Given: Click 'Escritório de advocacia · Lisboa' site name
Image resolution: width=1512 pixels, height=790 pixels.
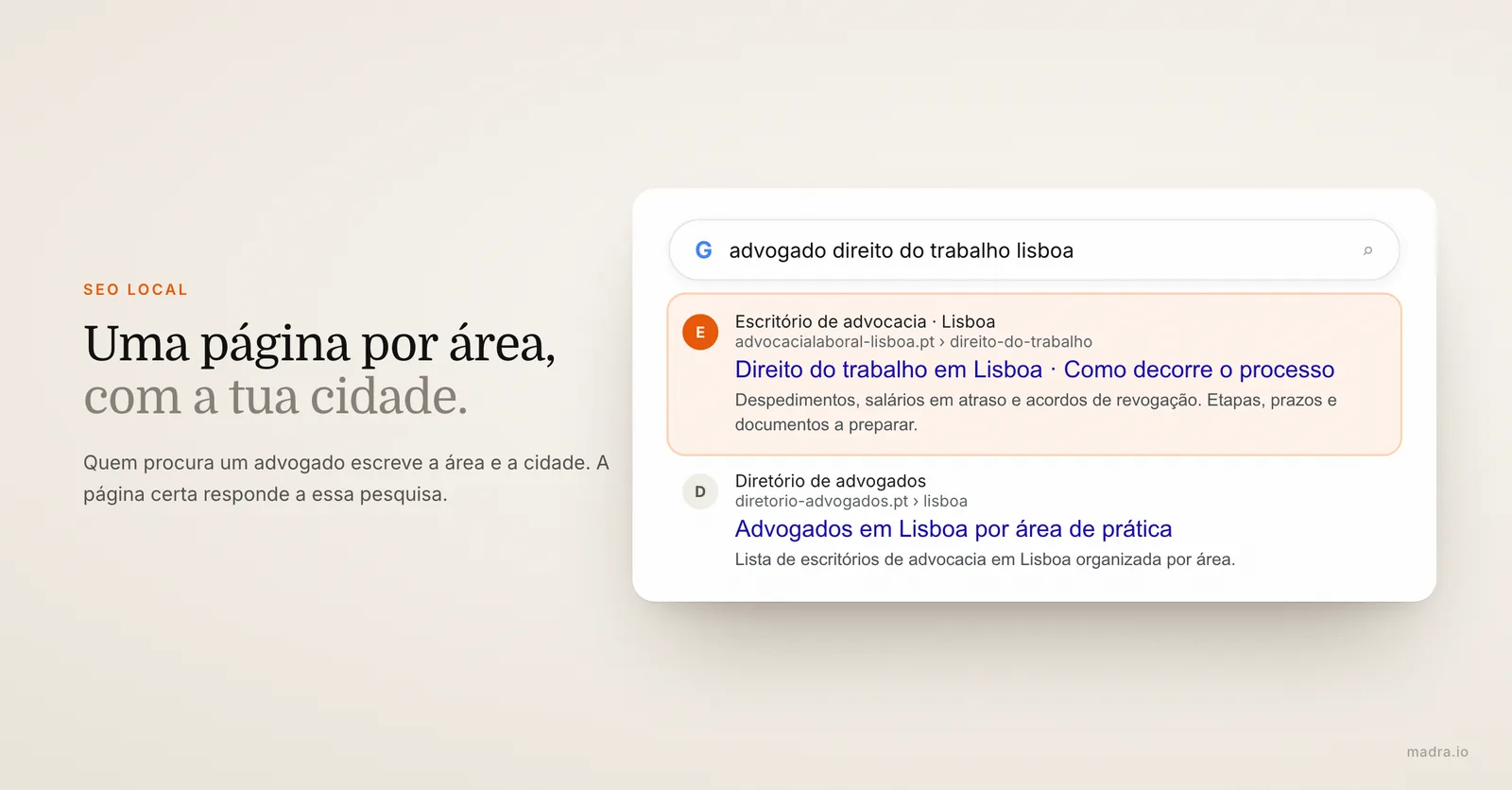Looking at the screenshot, I should tap(865, 321).
